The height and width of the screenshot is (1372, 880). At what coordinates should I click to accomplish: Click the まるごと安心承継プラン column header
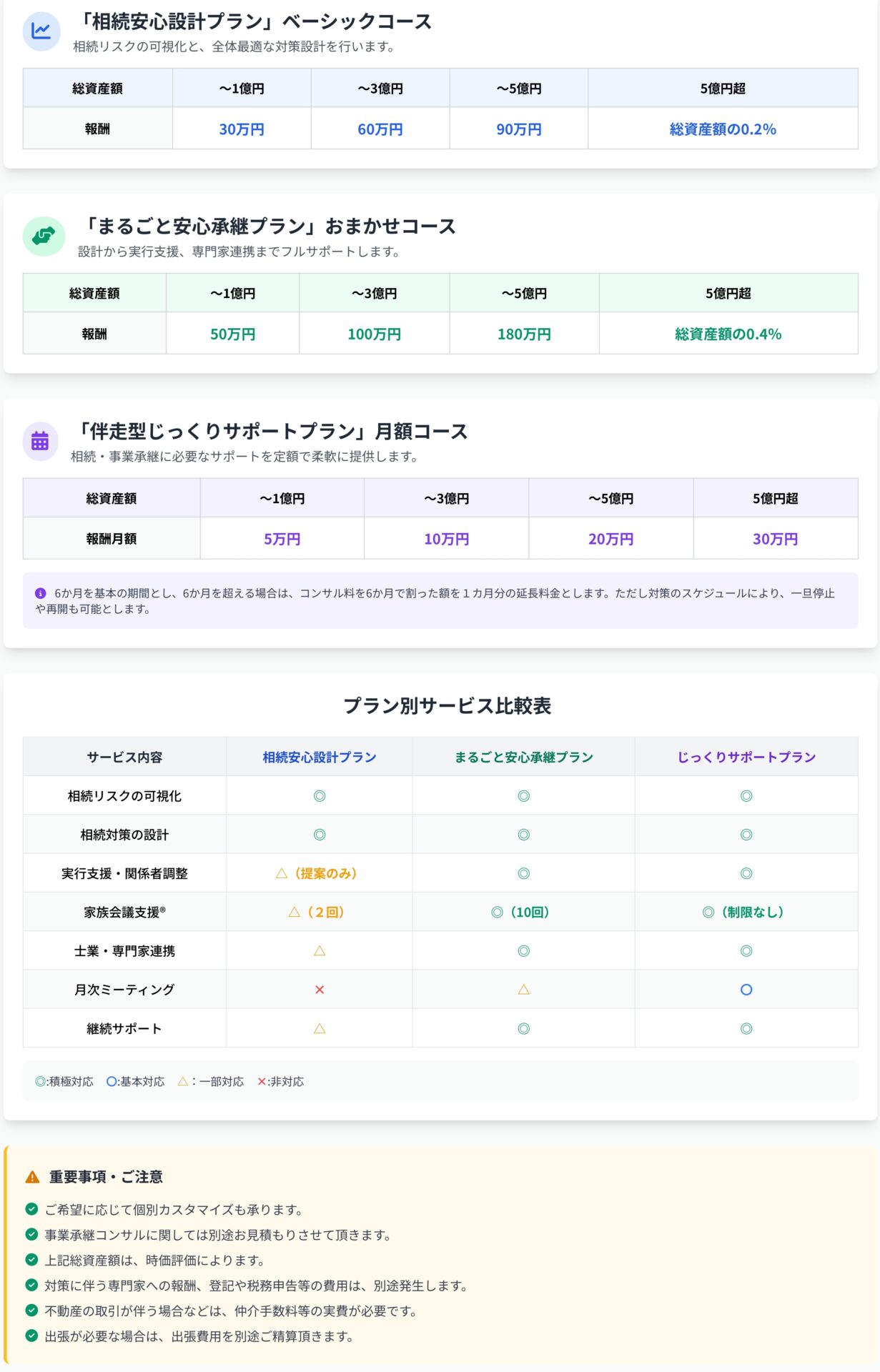click(x=523, y=757)
